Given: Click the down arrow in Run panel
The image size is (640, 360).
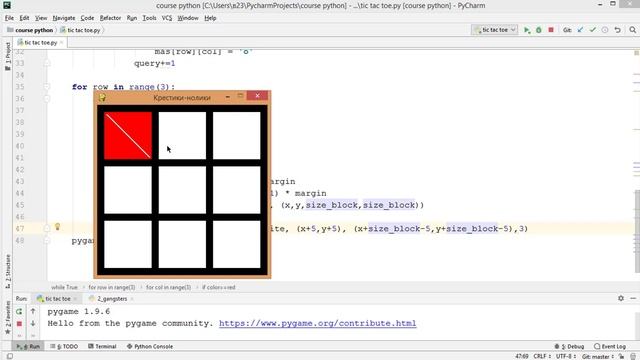Looking at the screenshot, I should [33, 324].
